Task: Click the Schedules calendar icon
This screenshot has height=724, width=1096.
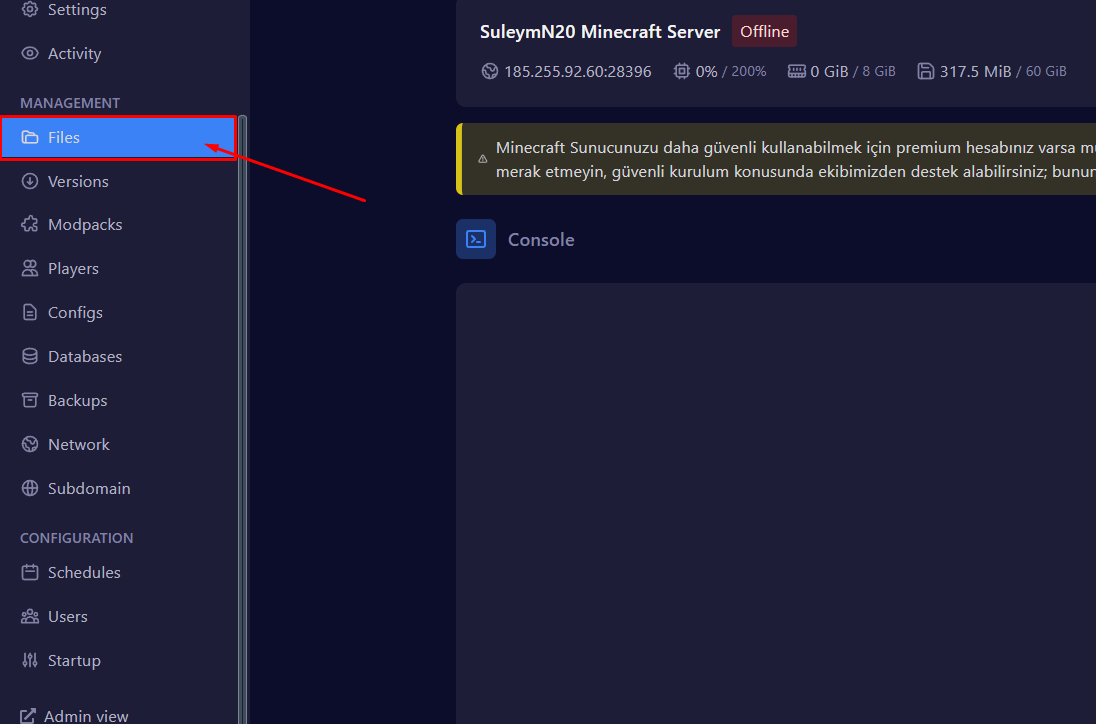Action: pyautogui.click(x=29, y=572)
